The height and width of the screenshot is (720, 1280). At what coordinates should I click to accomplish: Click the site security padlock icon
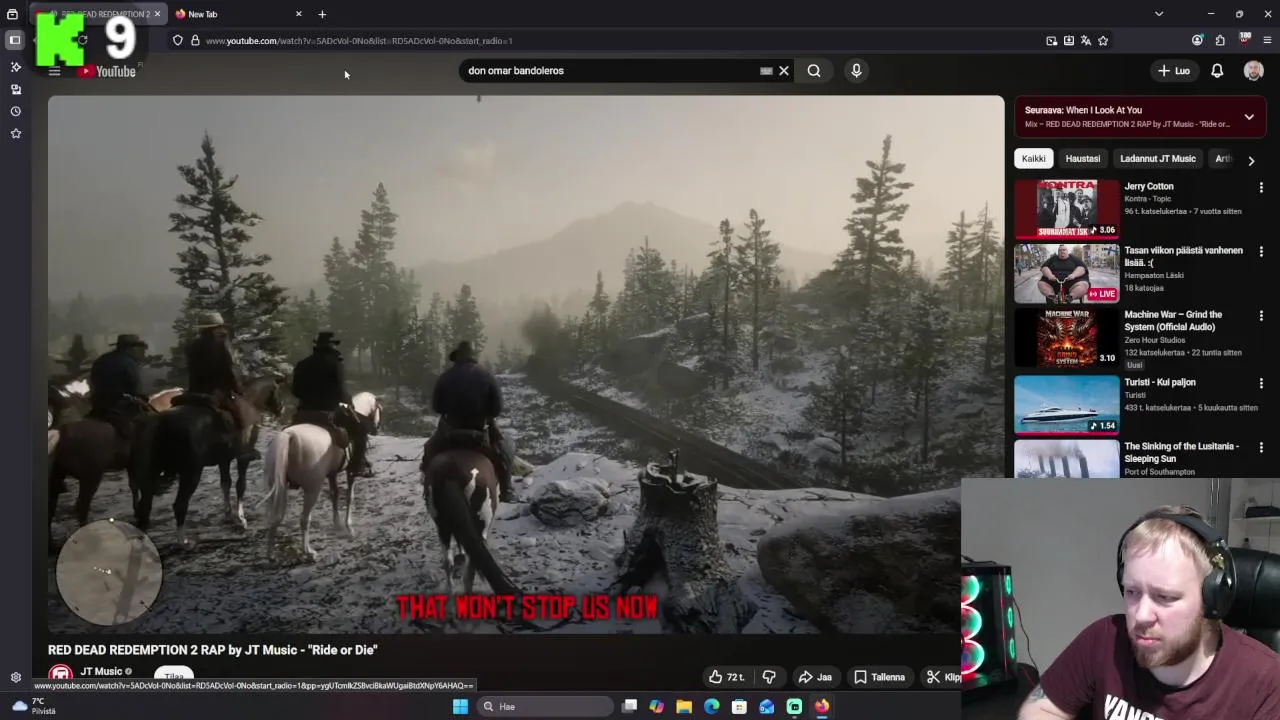pyautogui.click(x=195, y=41)
